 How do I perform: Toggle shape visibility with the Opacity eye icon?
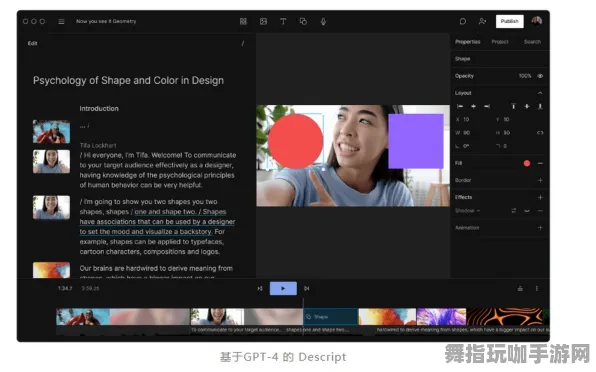tap(540, 76)
